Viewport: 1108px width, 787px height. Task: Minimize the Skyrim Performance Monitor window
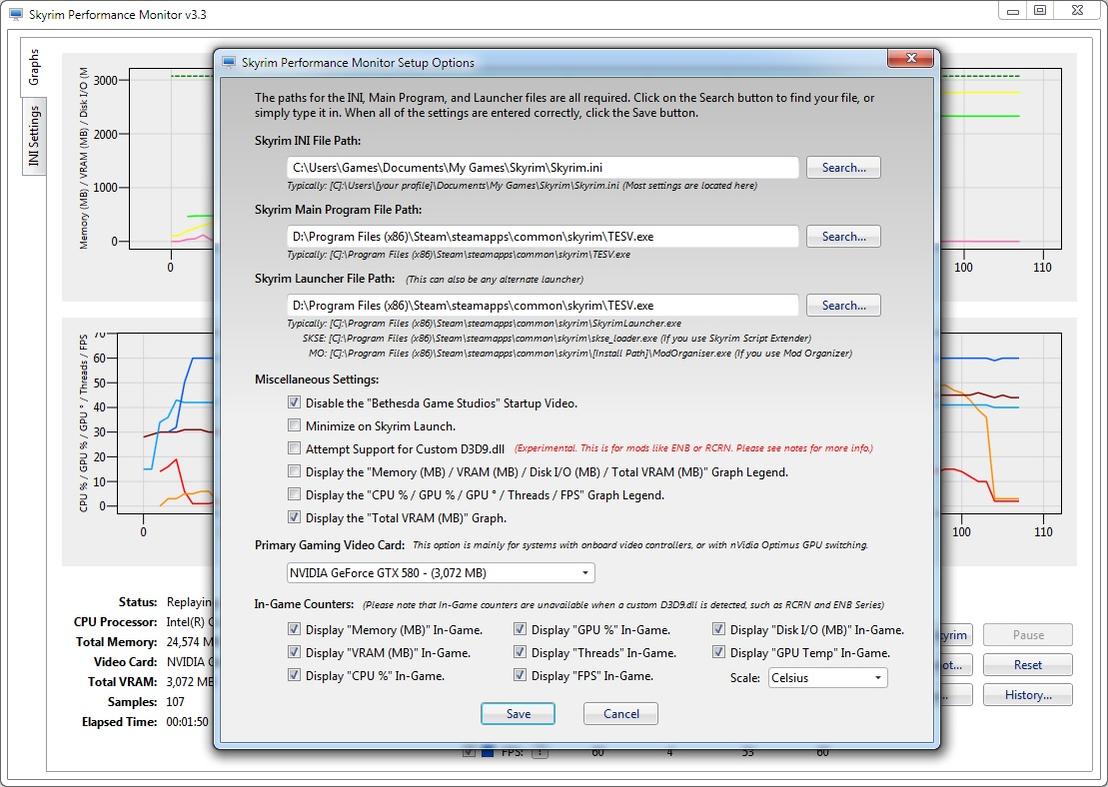click(1013, 11)
